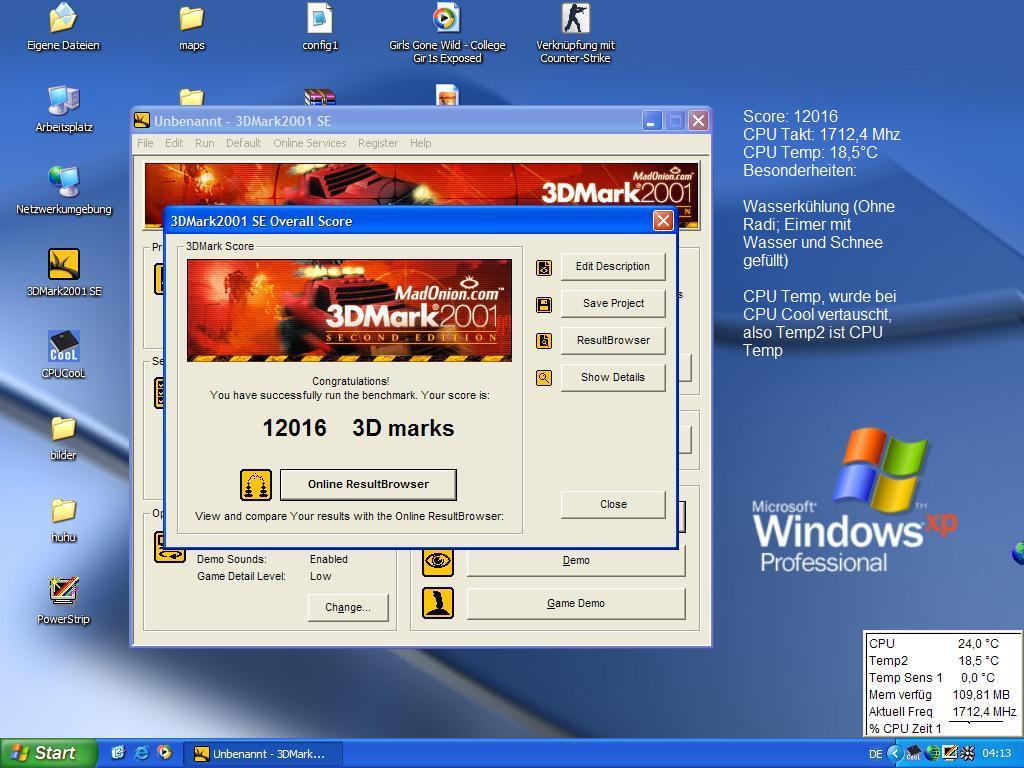Image resolution: width=1024 pixels, height=768 pixels.
Task: Click the Counter-Strike shortcut on the desktop
Action: pos(575,19)
